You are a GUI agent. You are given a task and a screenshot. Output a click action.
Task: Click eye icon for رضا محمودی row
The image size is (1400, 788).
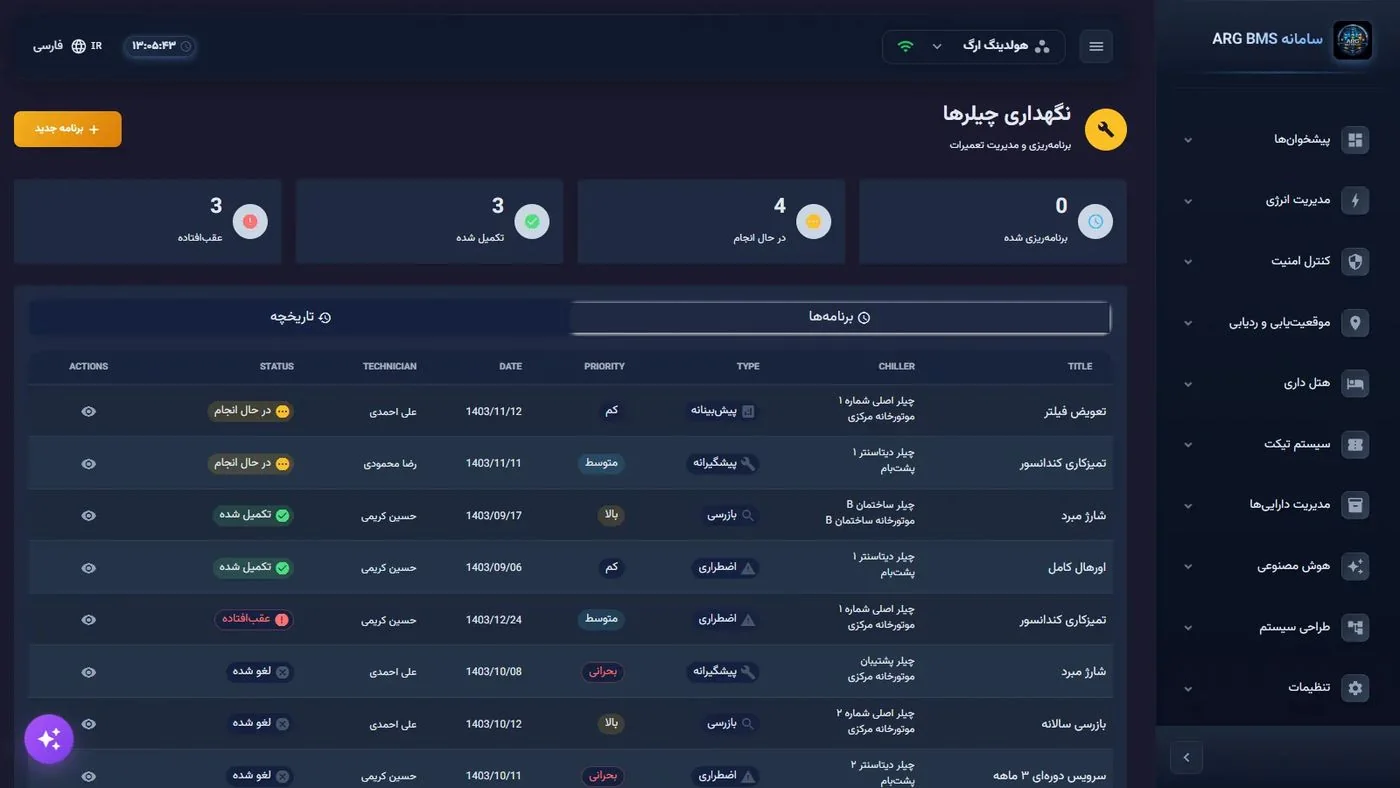89,464
